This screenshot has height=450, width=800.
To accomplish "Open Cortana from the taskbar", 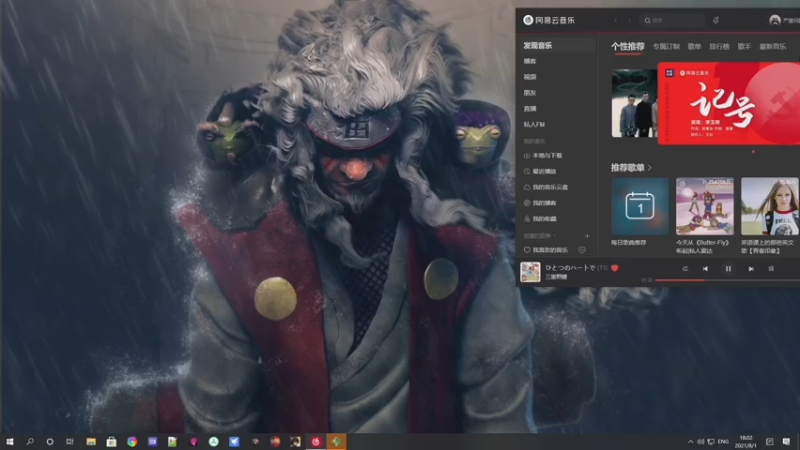I will tap(49, 441).
